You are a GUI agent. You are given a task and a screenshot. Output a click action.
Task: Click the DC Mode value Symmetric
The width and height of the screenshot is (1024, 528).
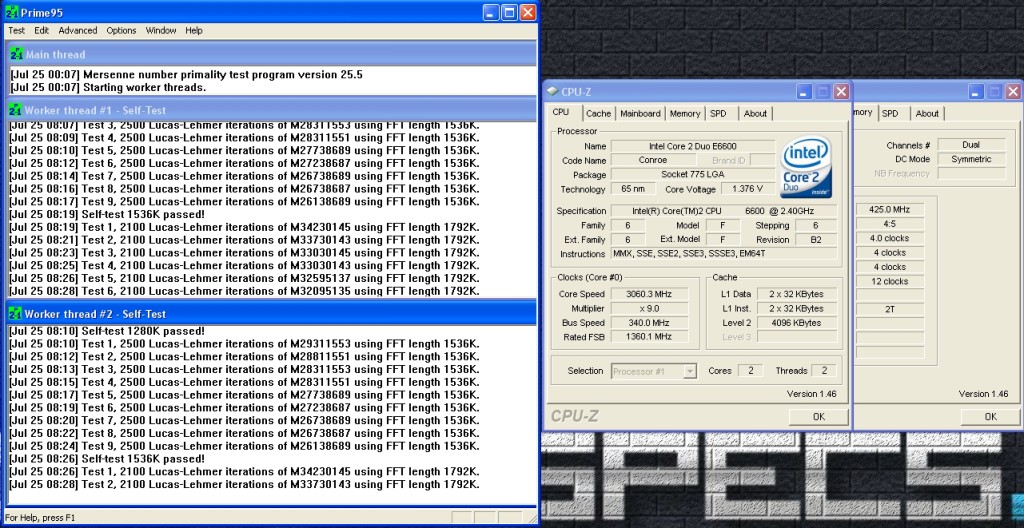971,159
